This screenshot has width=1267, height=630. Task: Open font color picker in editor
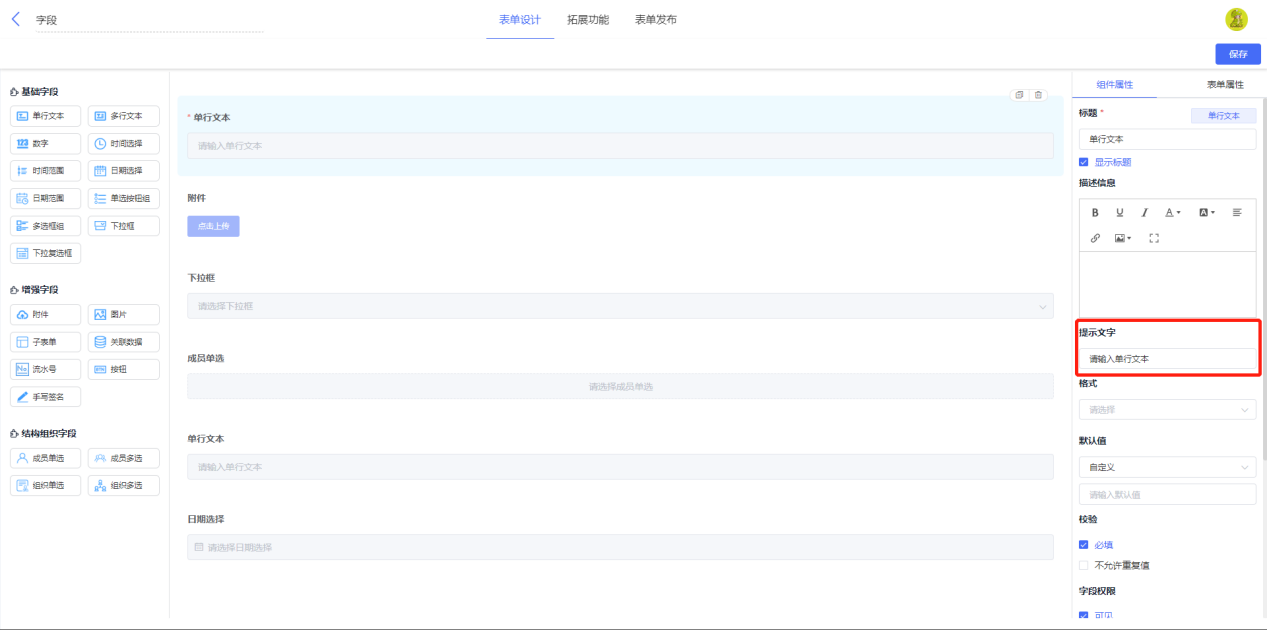(1173, 212)
